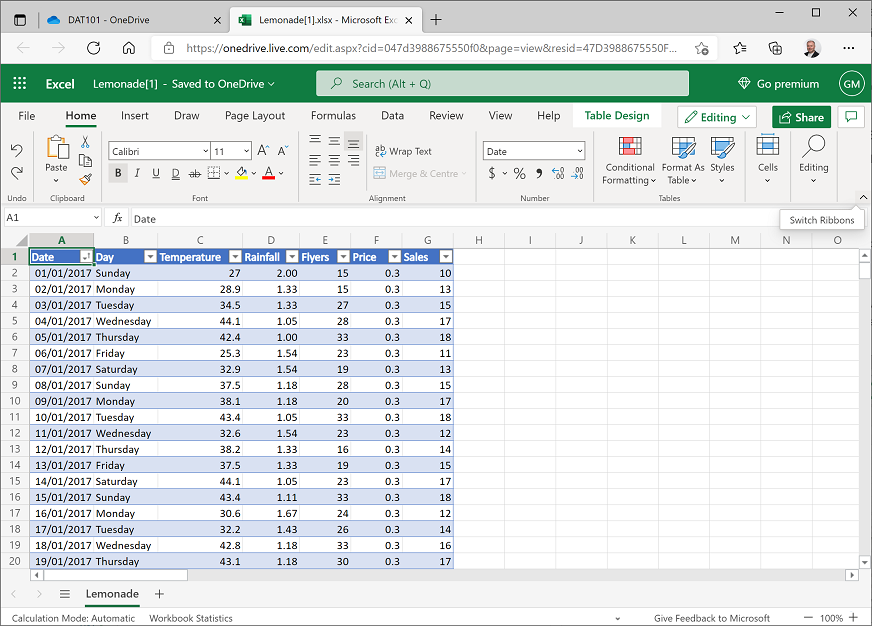Toggle underline formatting
872x626 pixels.
[157, 173]
